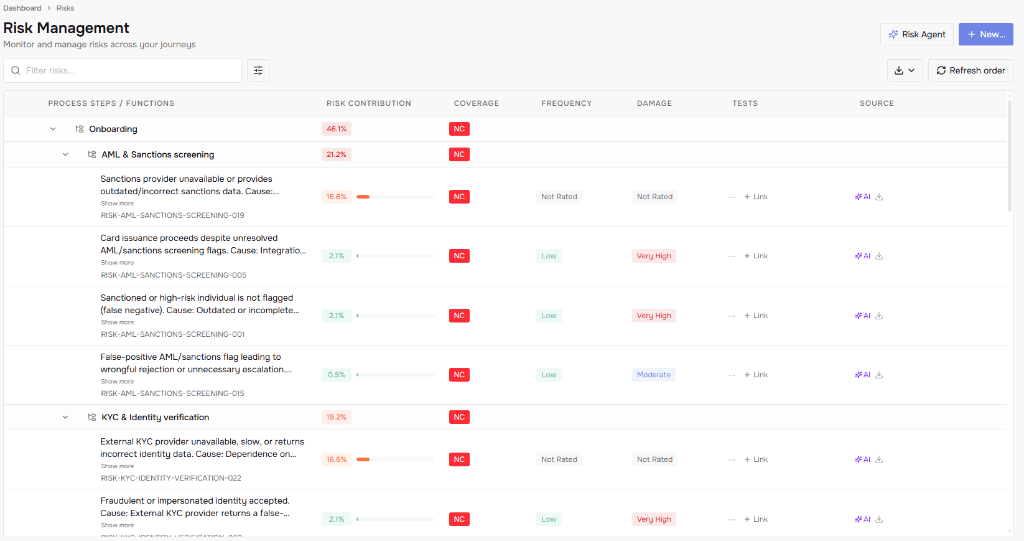Download source for VERIFICATION-022 risk

pyautogui.click(x=879, y=459)
